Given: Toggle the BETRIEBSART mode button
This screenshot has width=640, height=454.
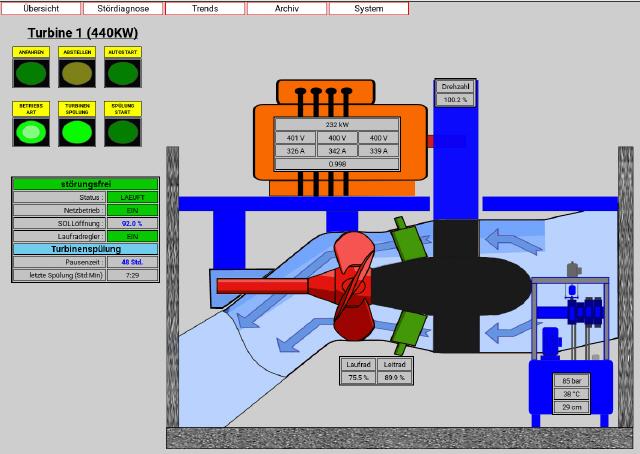Looking at the screenshot, I should click(30, 132).
